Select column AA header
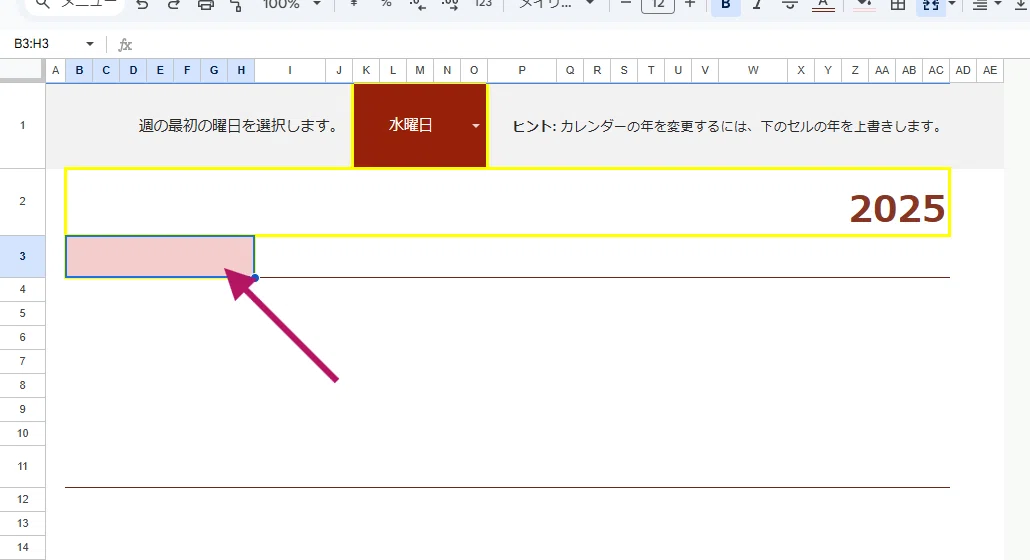This screenshot has height=560, width=1030. click(x=882, y=70)
